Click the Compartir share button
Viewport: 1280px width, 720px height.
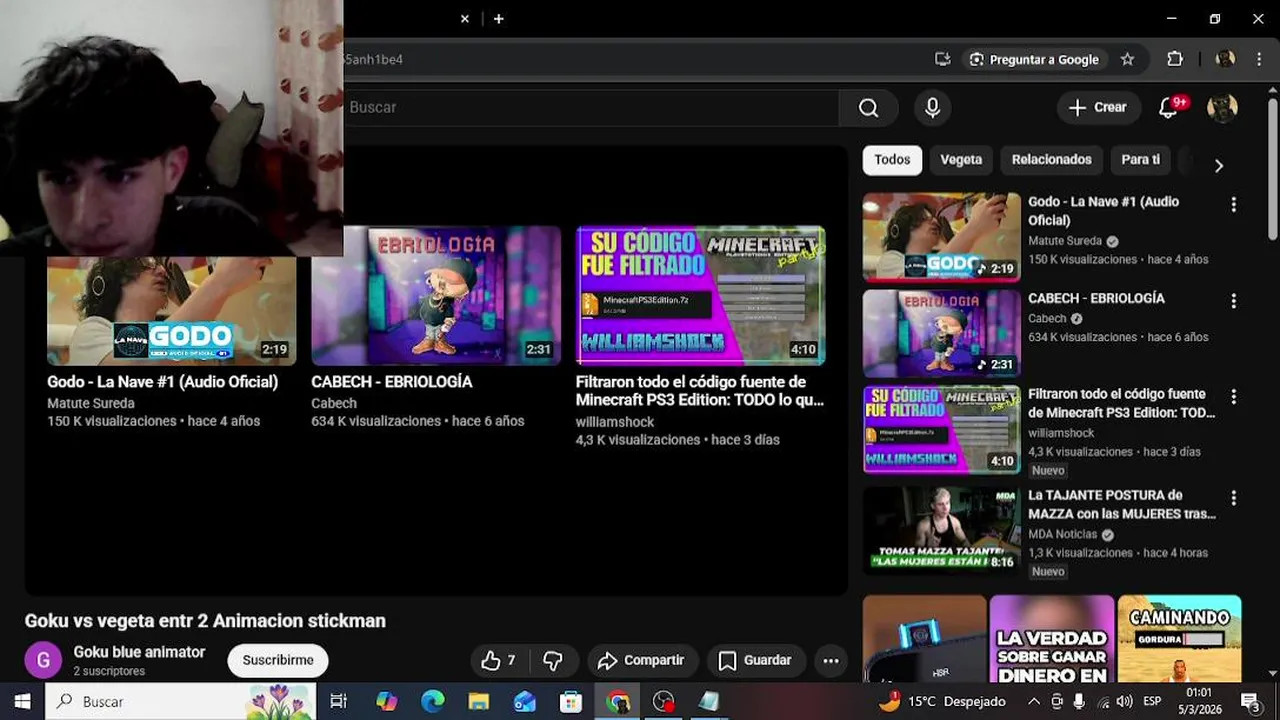point(642,661)
